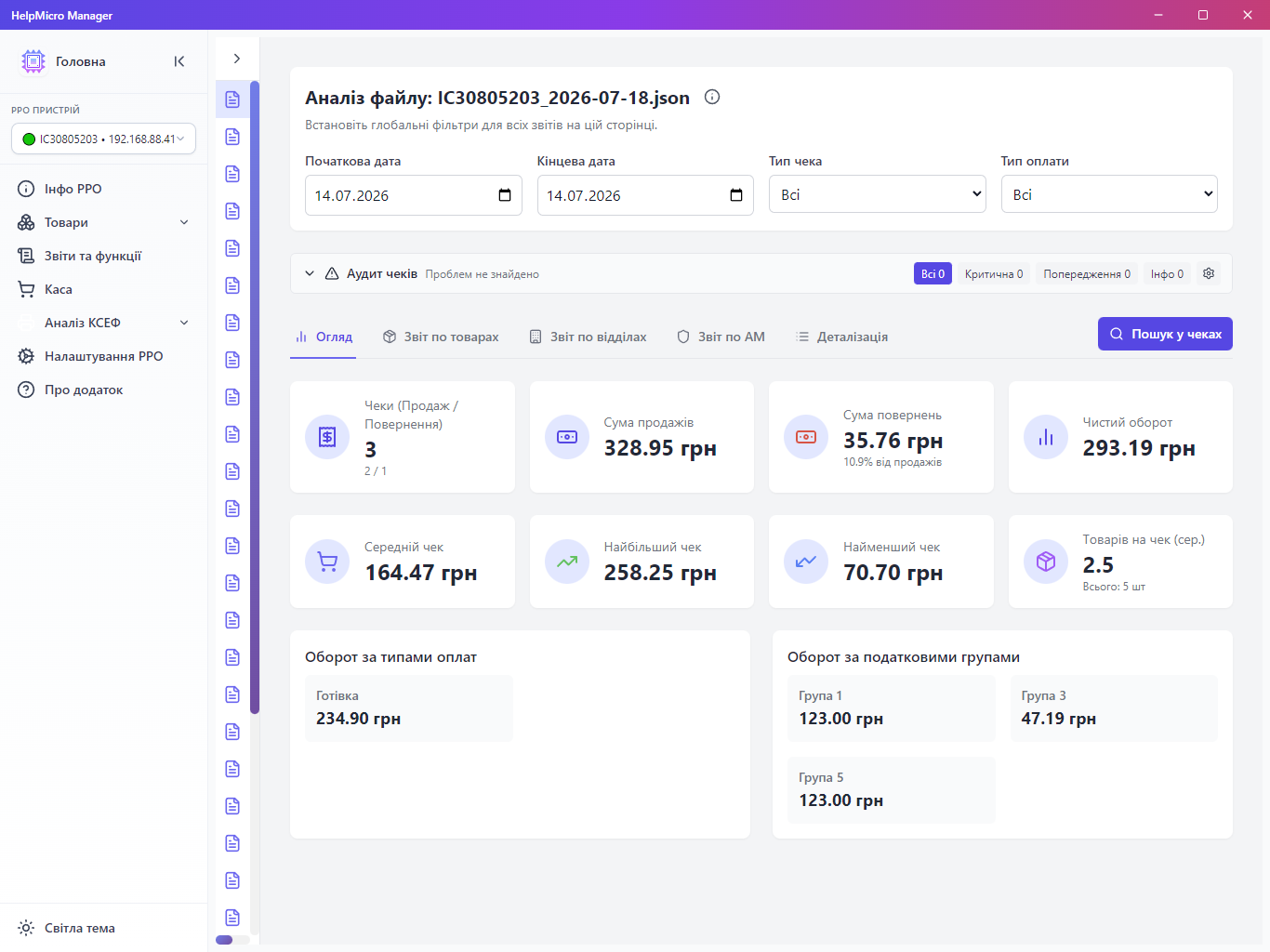Go to the Каса section
The width and height of the screenshot is (1270, 952).
click(x=103, y=289)
